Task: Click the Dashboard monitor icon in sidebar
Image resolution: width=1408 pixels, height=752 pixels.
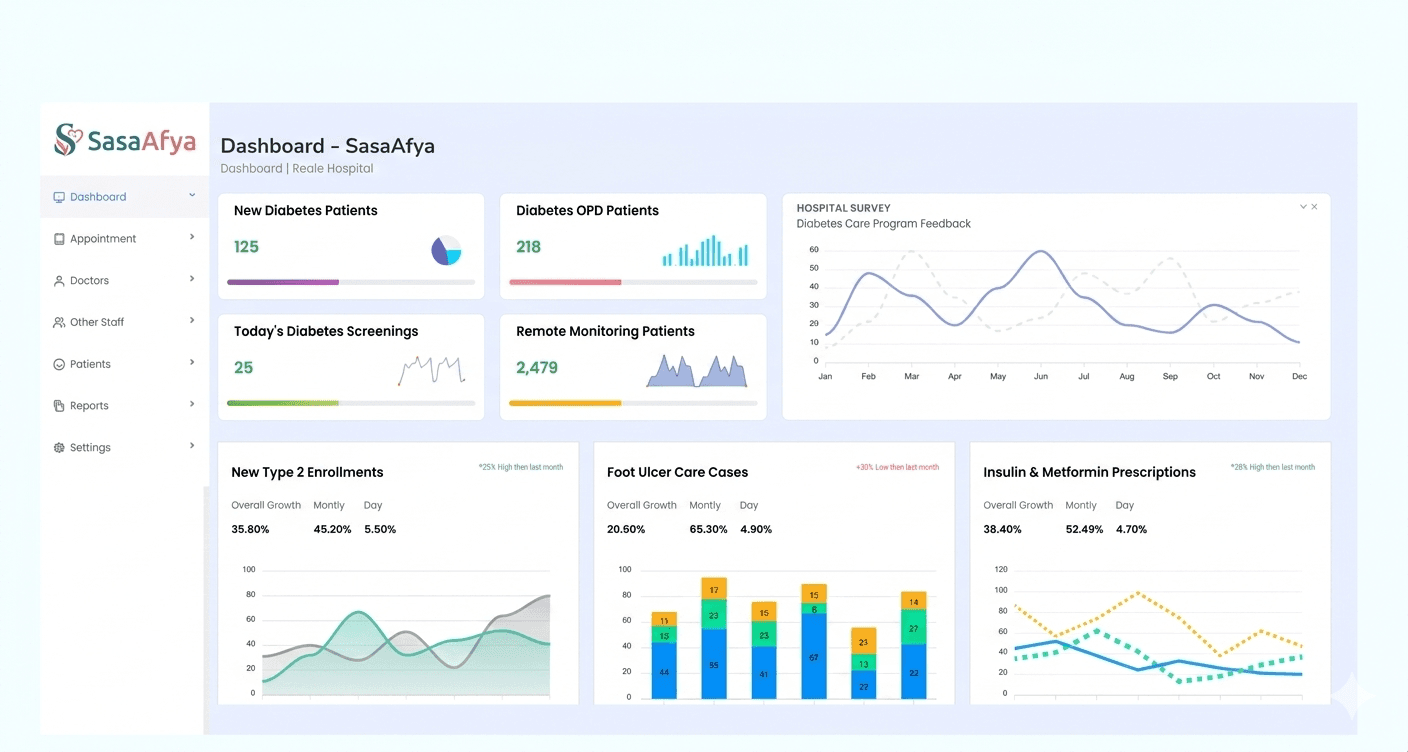Action: tap(59, 197)
